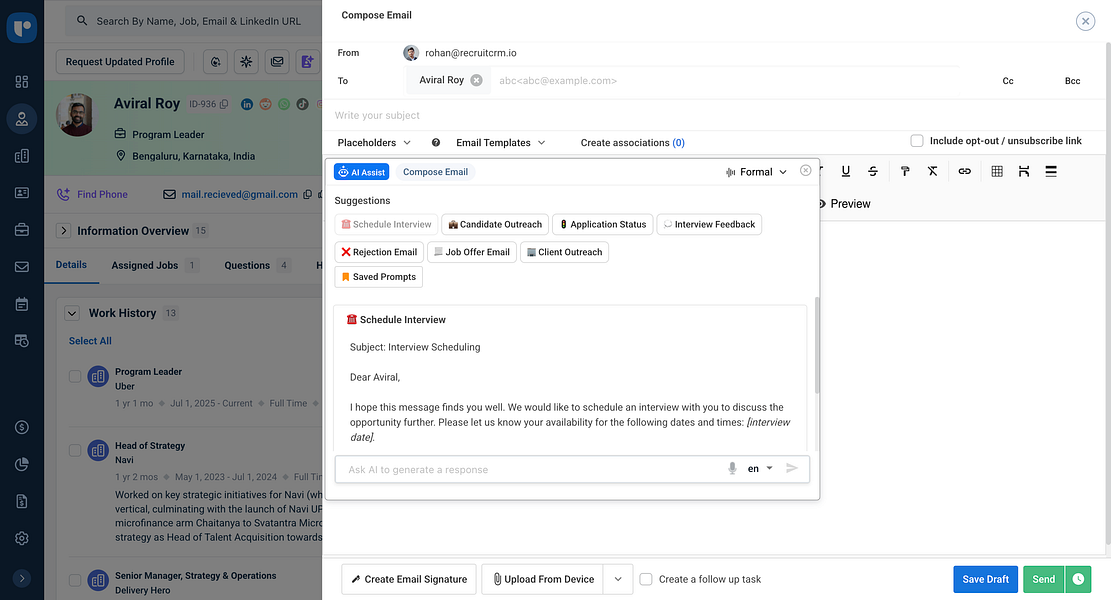Tick Include opt-out / unsubscribe link
1111x600 pixels.
[x=917, y=141]
